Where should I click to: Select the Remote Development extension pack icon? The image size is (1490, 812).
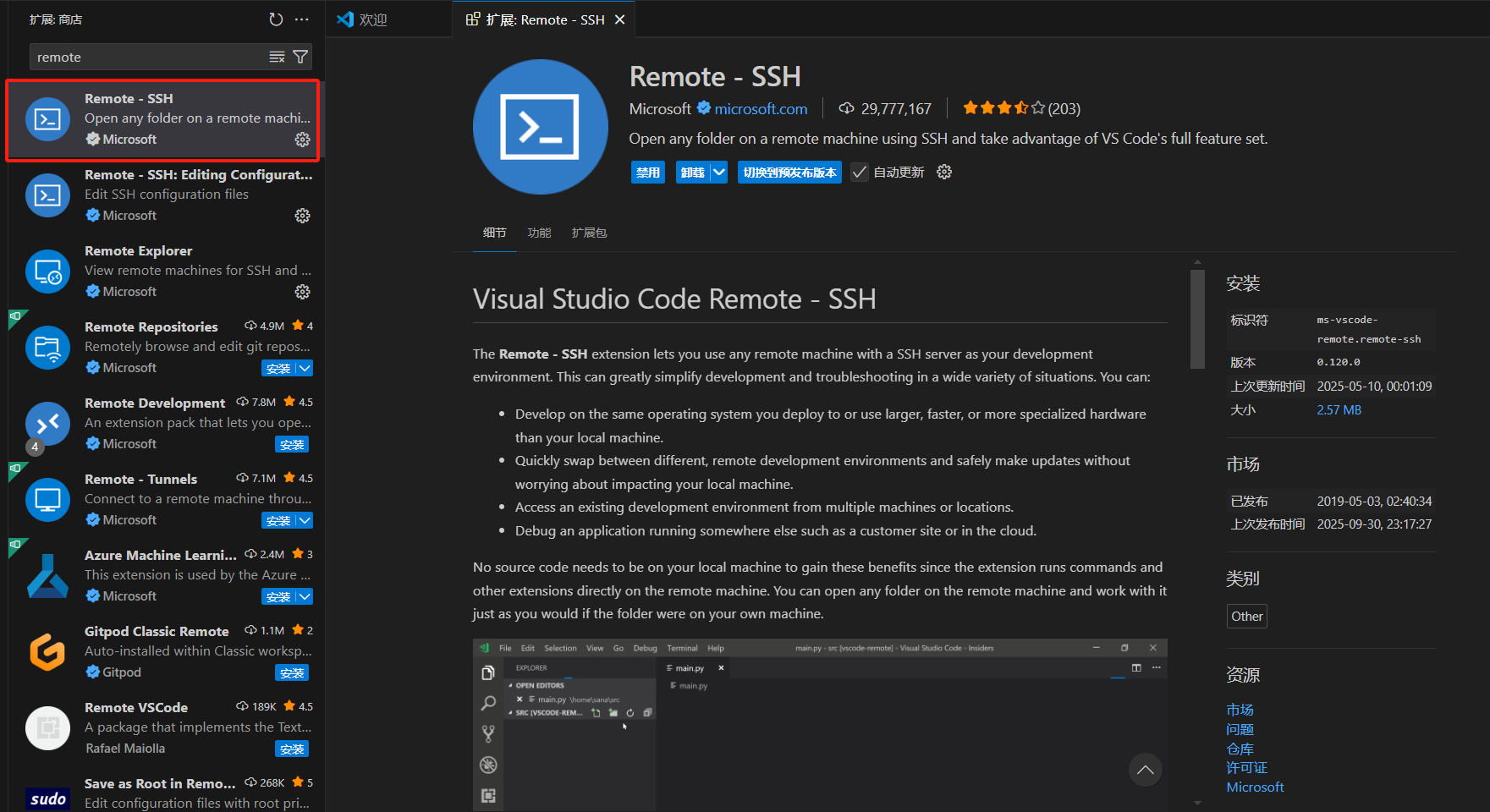pos(47,424)
